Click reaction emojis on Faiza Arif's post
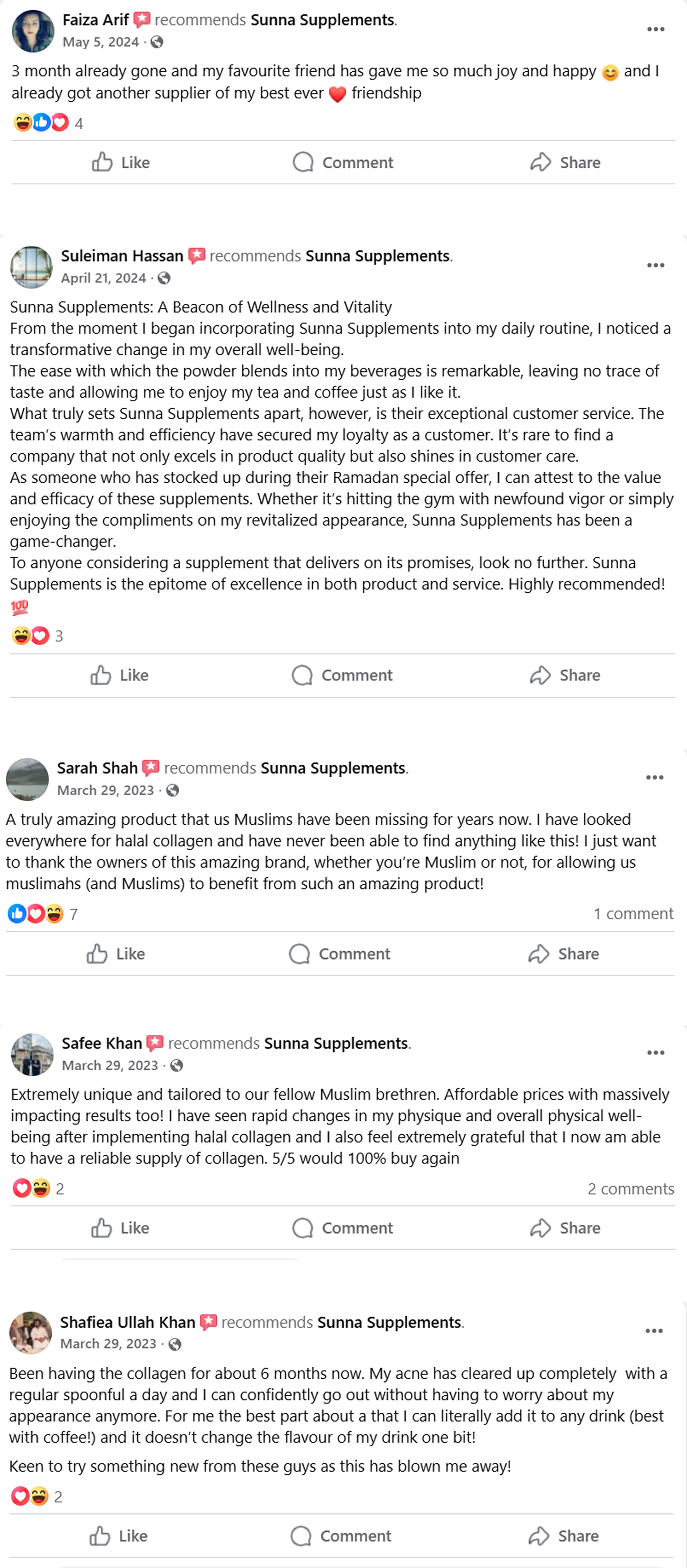 pyautogui.click(x=41, y=123)
